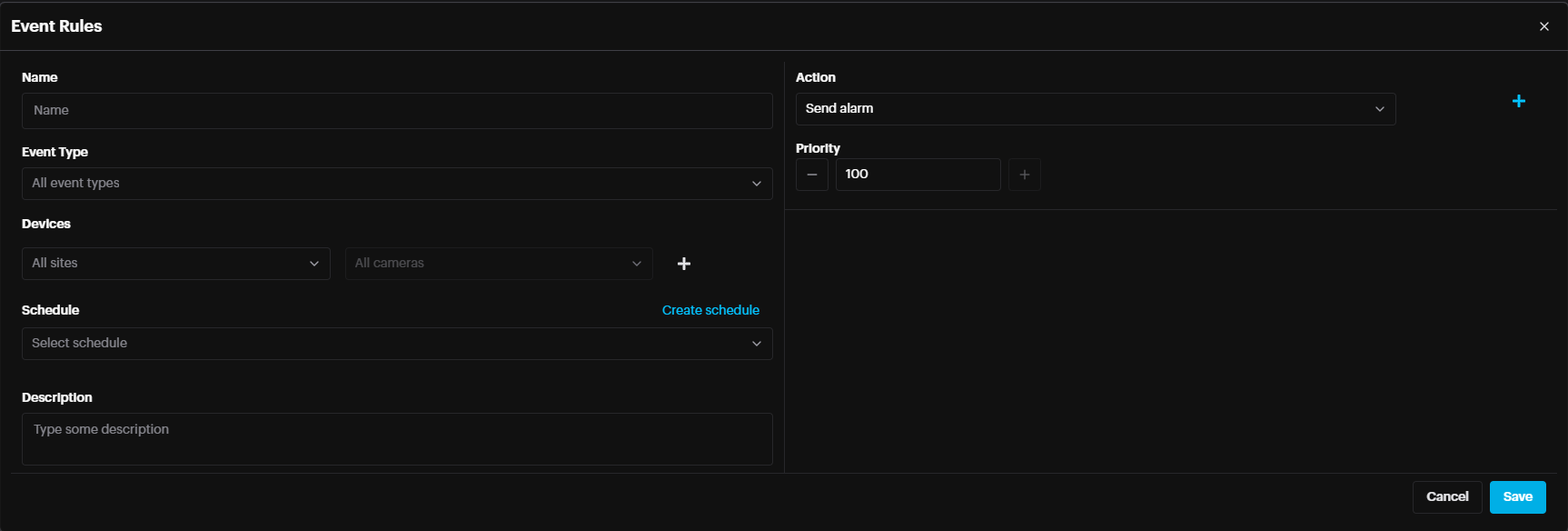Screen dimensions: 1568x531
Task: Click the blue plus icon to add action
Action: coord(1518,101)
